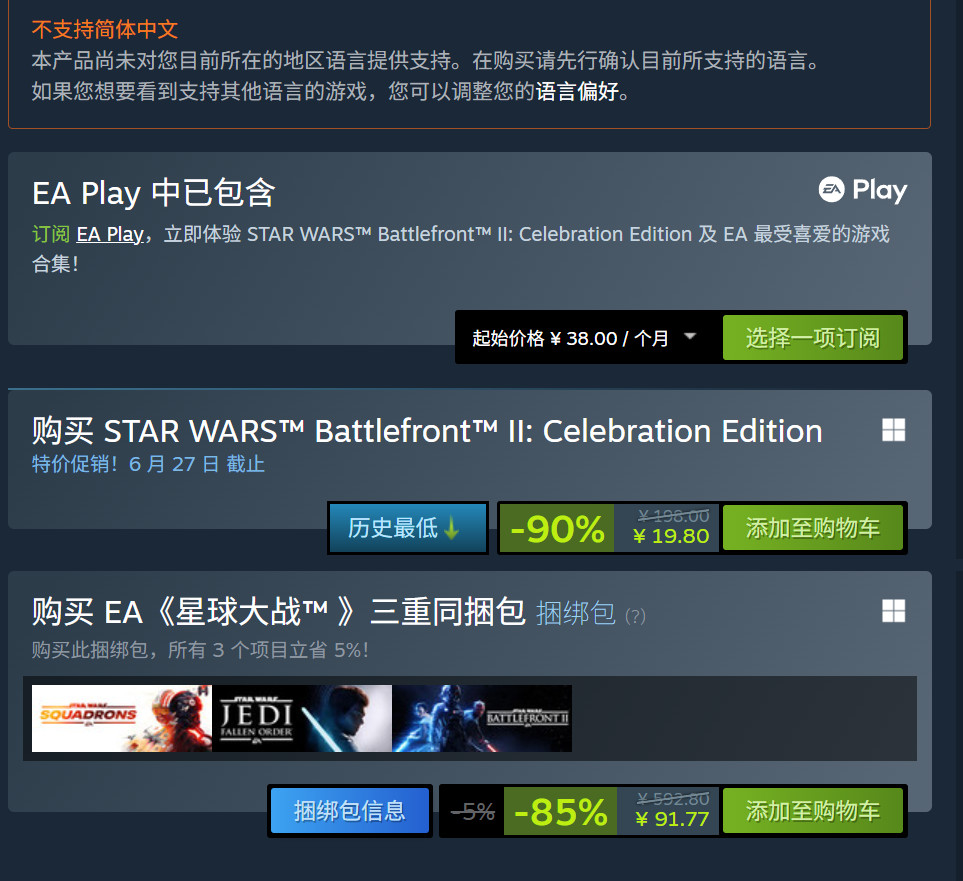963x881 pixels.
Task: Click the EA Play logo
Action: pos(862,190)
